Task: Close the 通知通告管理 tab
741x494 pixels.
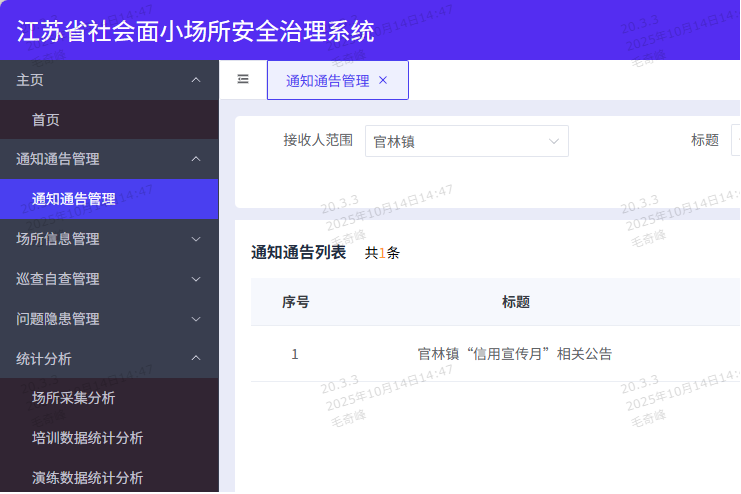Action: click(x=383, y=80)
